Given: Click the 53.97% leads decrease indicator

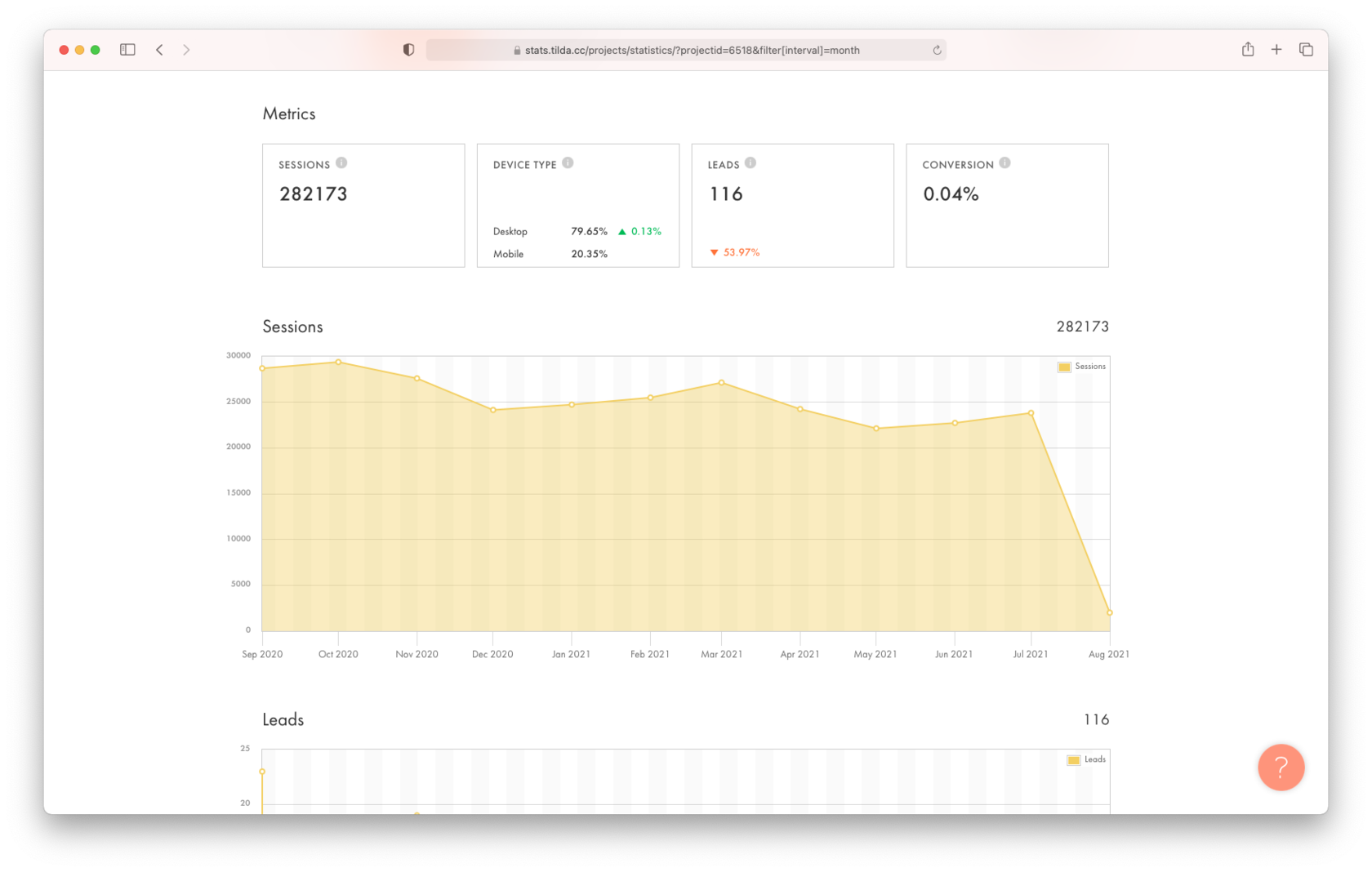Looking at the screenshot, I should pyautogui.click(x=735, y=252).
